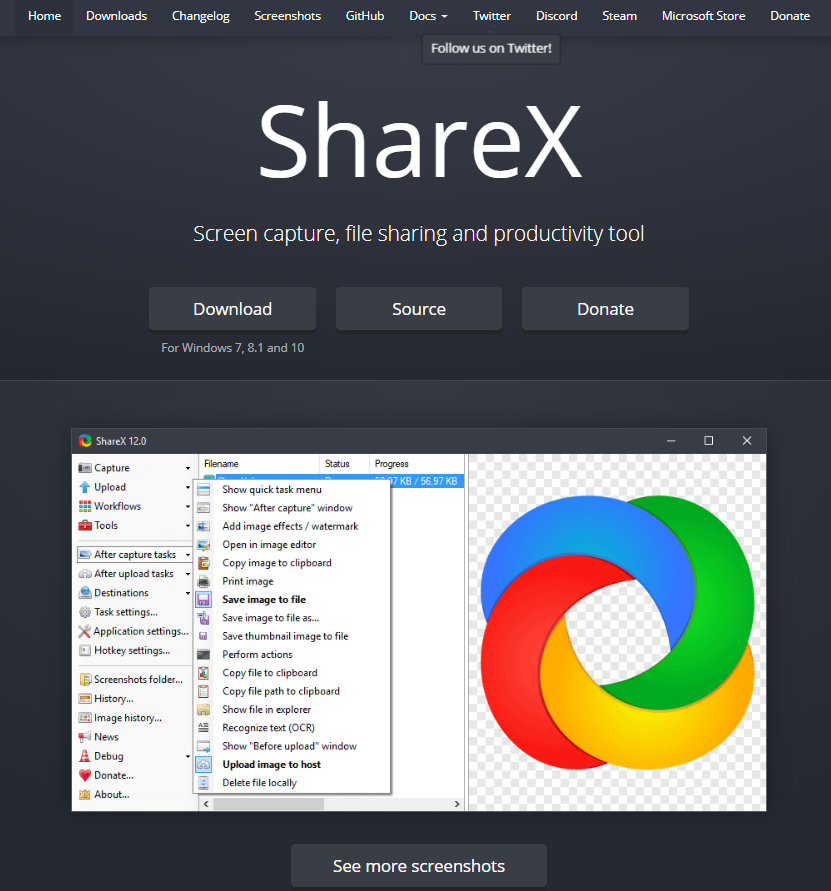
Task: Click the Task settings gear icon
Action: [85, 612]
